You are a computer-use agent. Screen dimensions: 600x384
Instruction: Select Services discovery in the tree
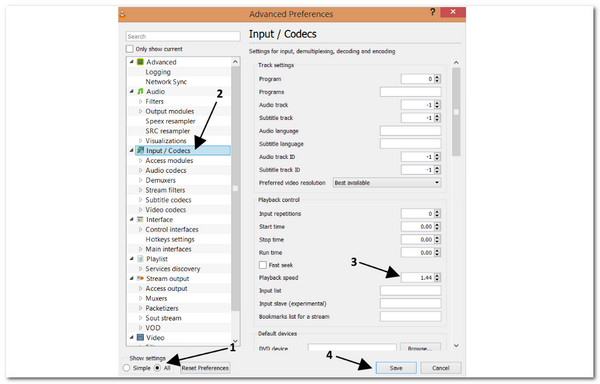pyautogui.click(x=173, y=269)
